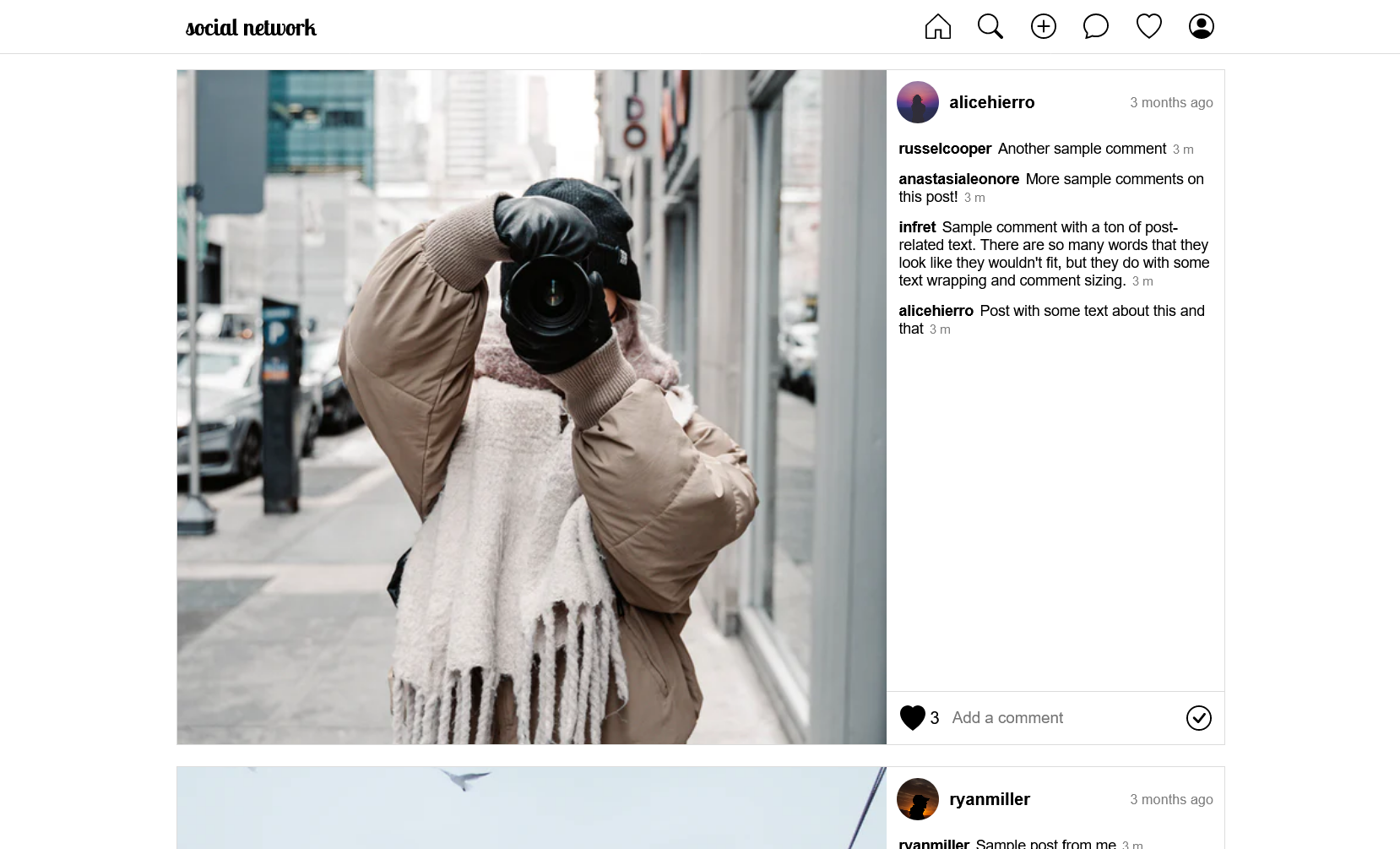
Task: Open alicehierro's avatar picture
Action: [918, 102]
